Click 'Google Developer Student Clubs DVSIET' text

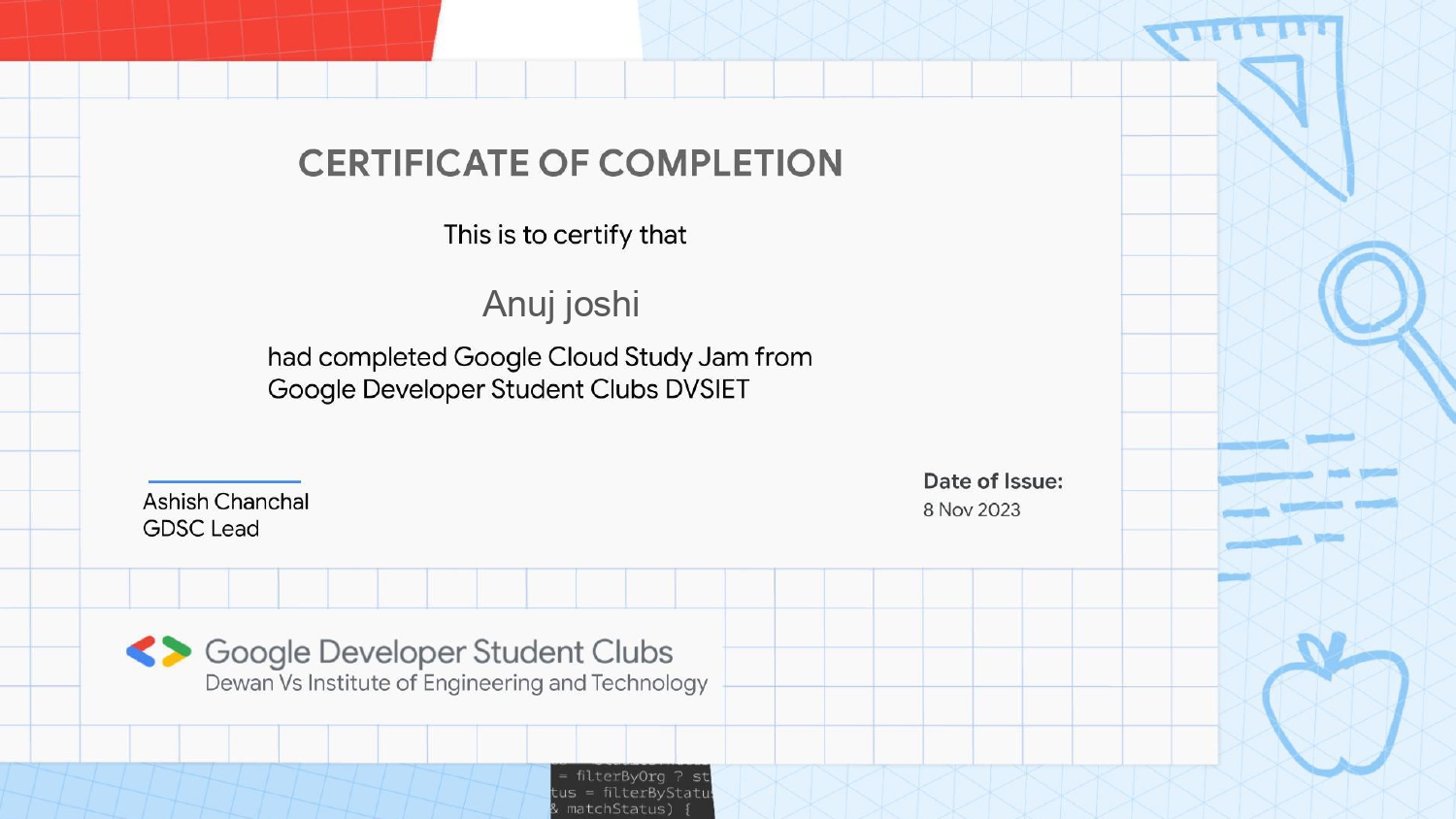point(509,389)
